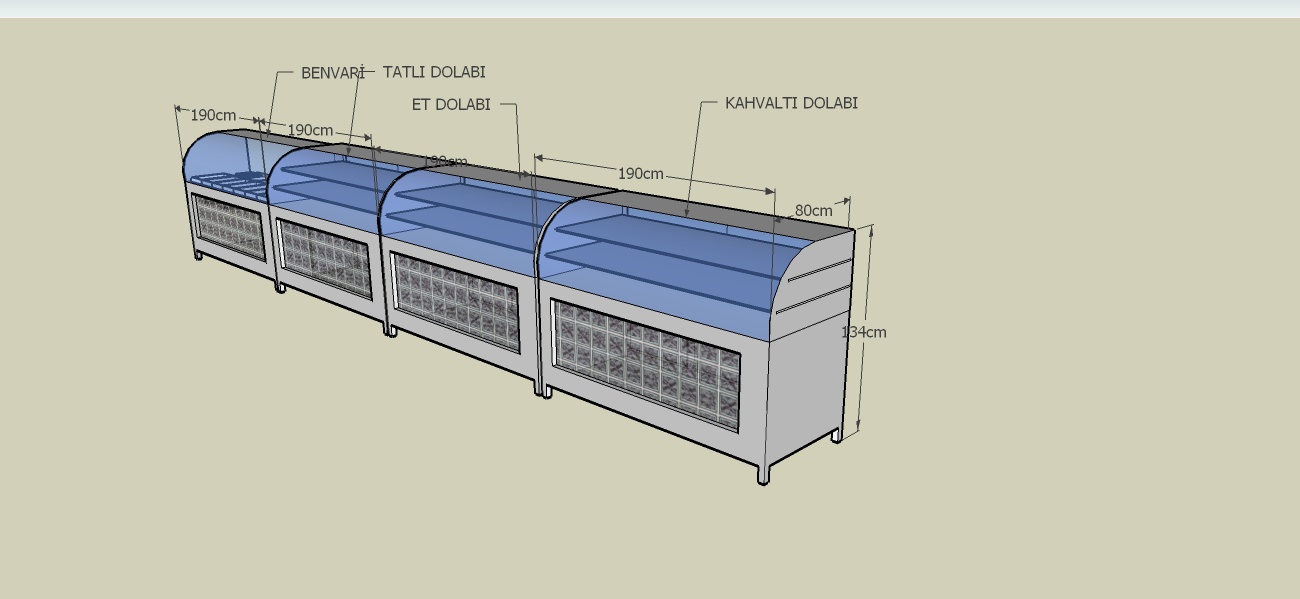Select the 80cm depth dimension at right end

[813, 211]
